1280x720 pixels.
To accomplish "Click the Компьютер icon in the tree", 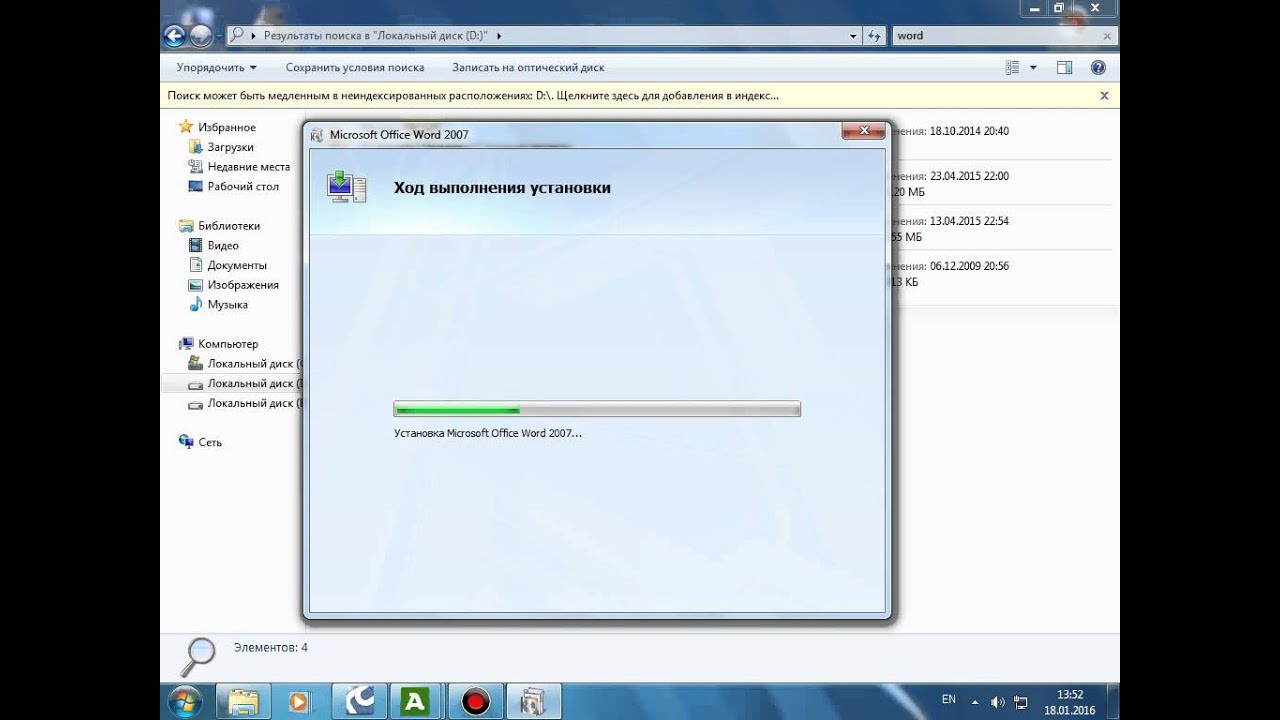I will click(185, 344).
